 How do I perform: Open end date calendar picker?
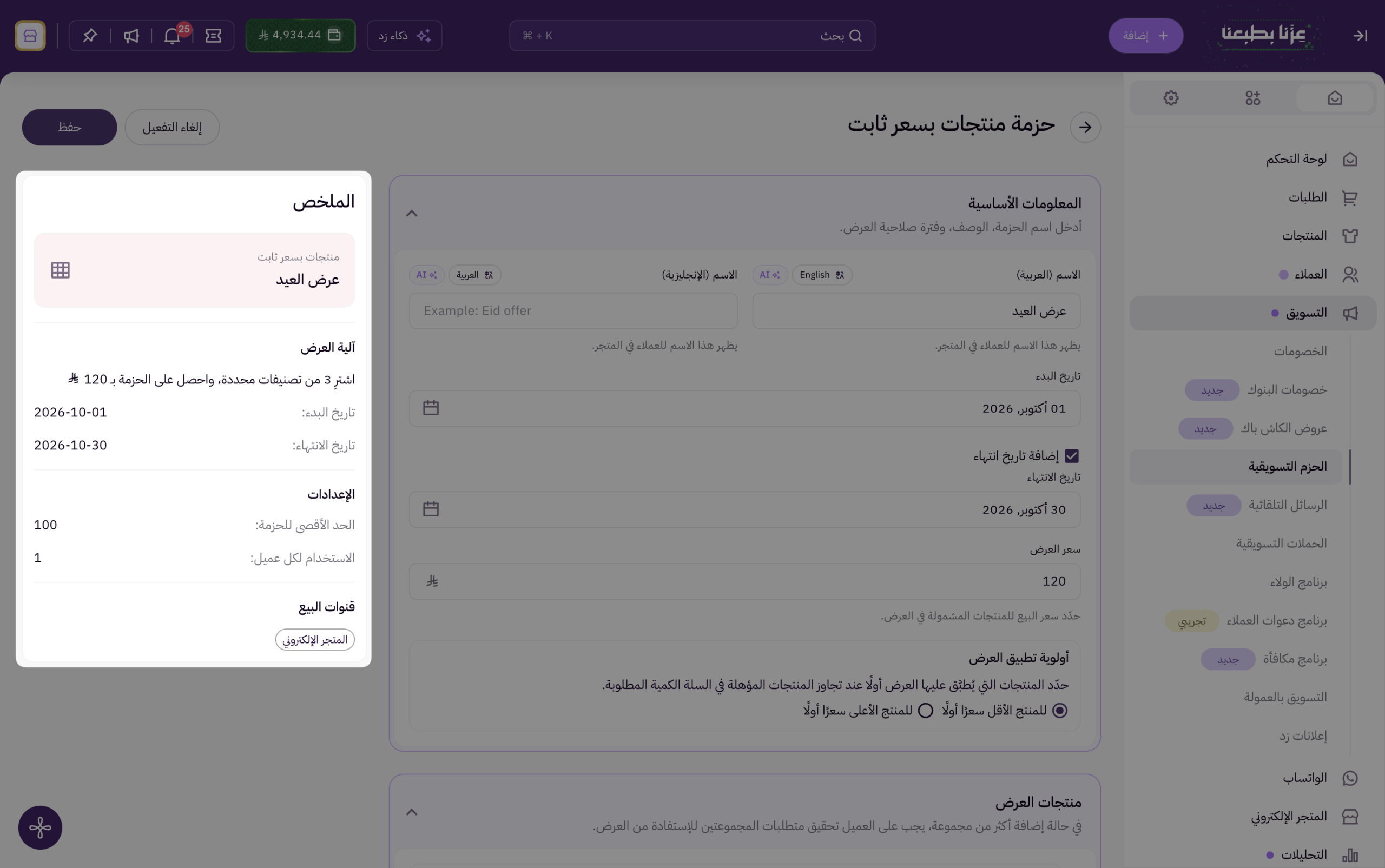[431, 509]
